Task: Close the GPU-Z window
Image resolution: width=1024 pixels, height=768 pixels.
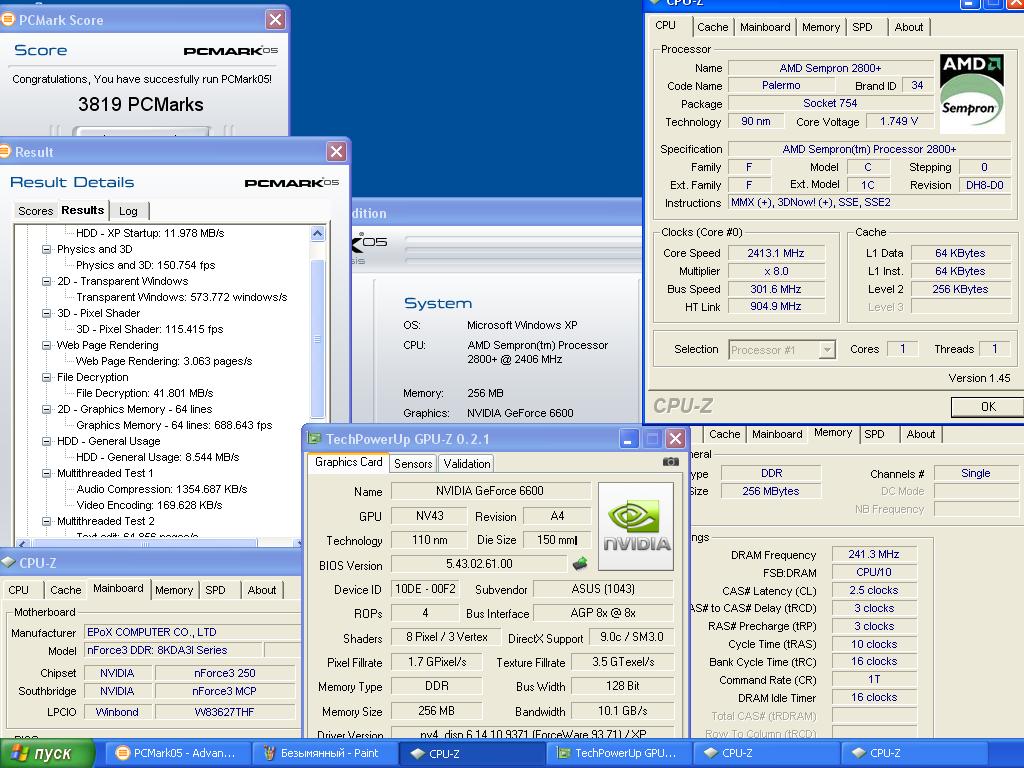Action: (x=675, y=439)
